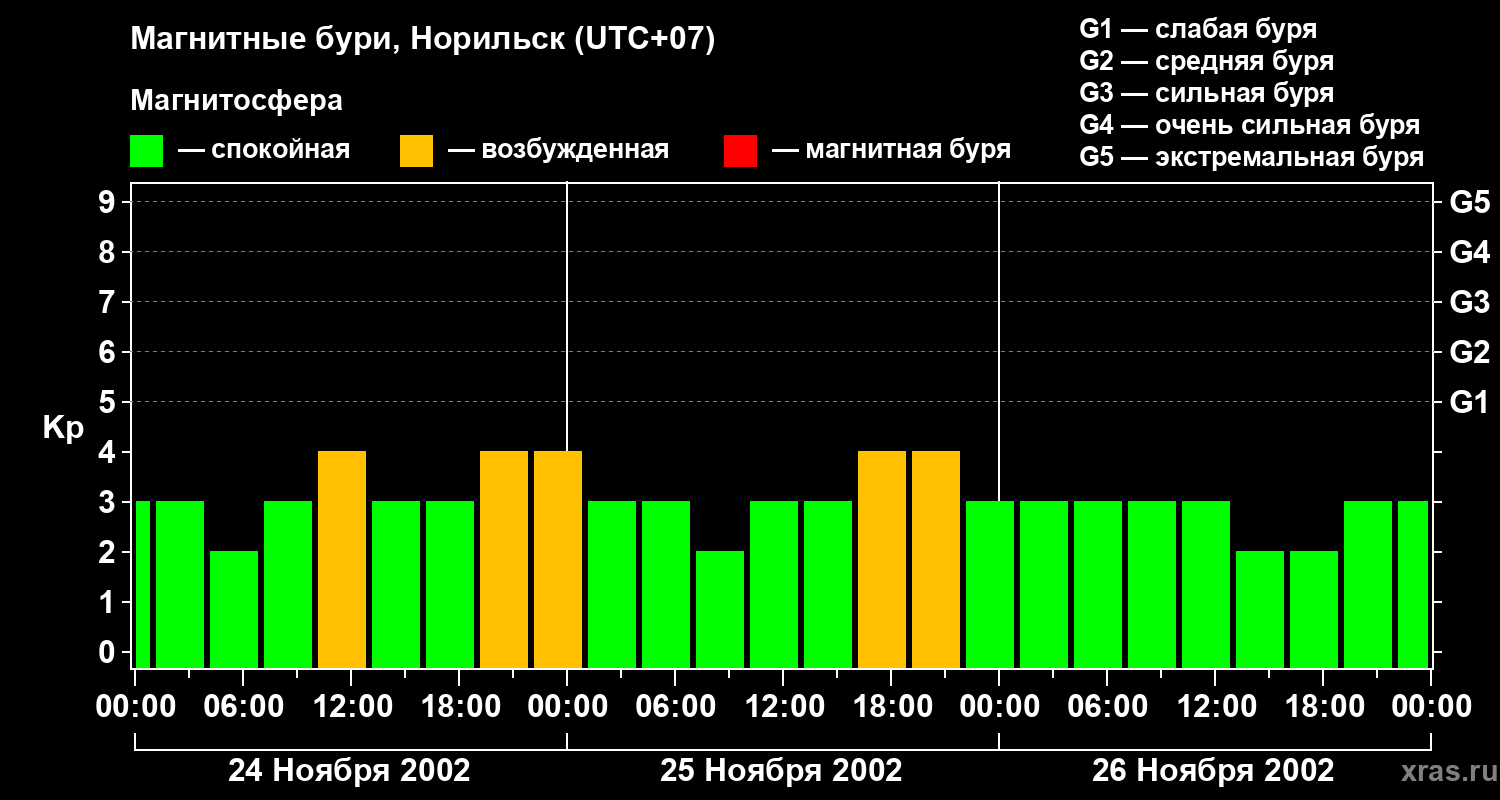Viewport: 1500px width, 800px height.
Task: Click the green Kp 2 bar at 06:00 on 24 November
Action: pos(234,609)
